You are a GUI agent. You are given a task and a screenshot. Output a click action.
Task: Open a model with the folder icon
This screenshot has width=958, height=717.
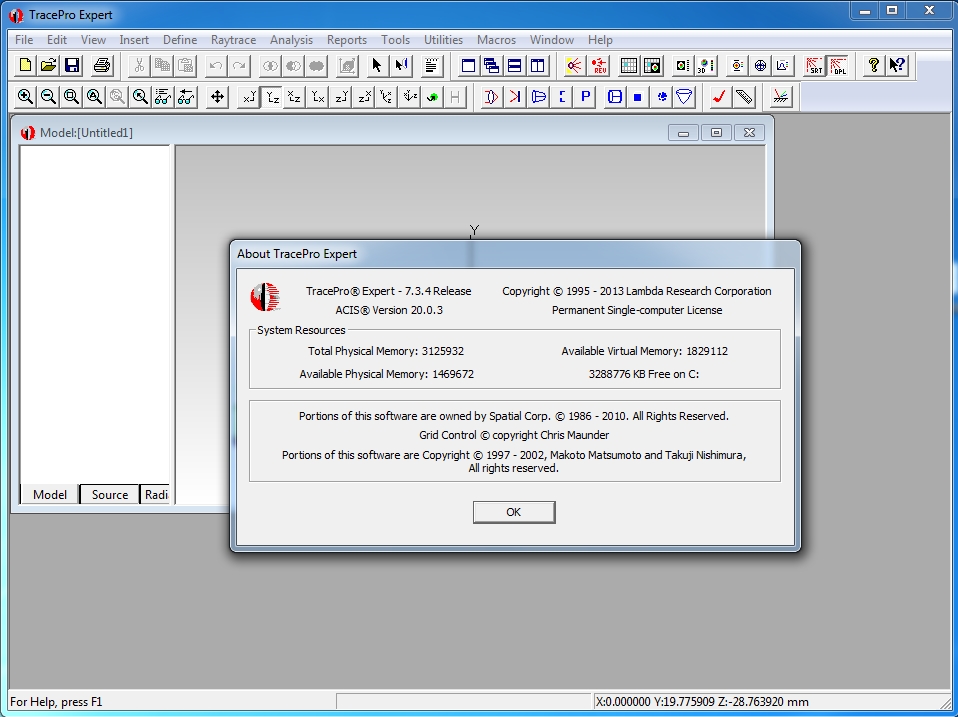[49, 65]
